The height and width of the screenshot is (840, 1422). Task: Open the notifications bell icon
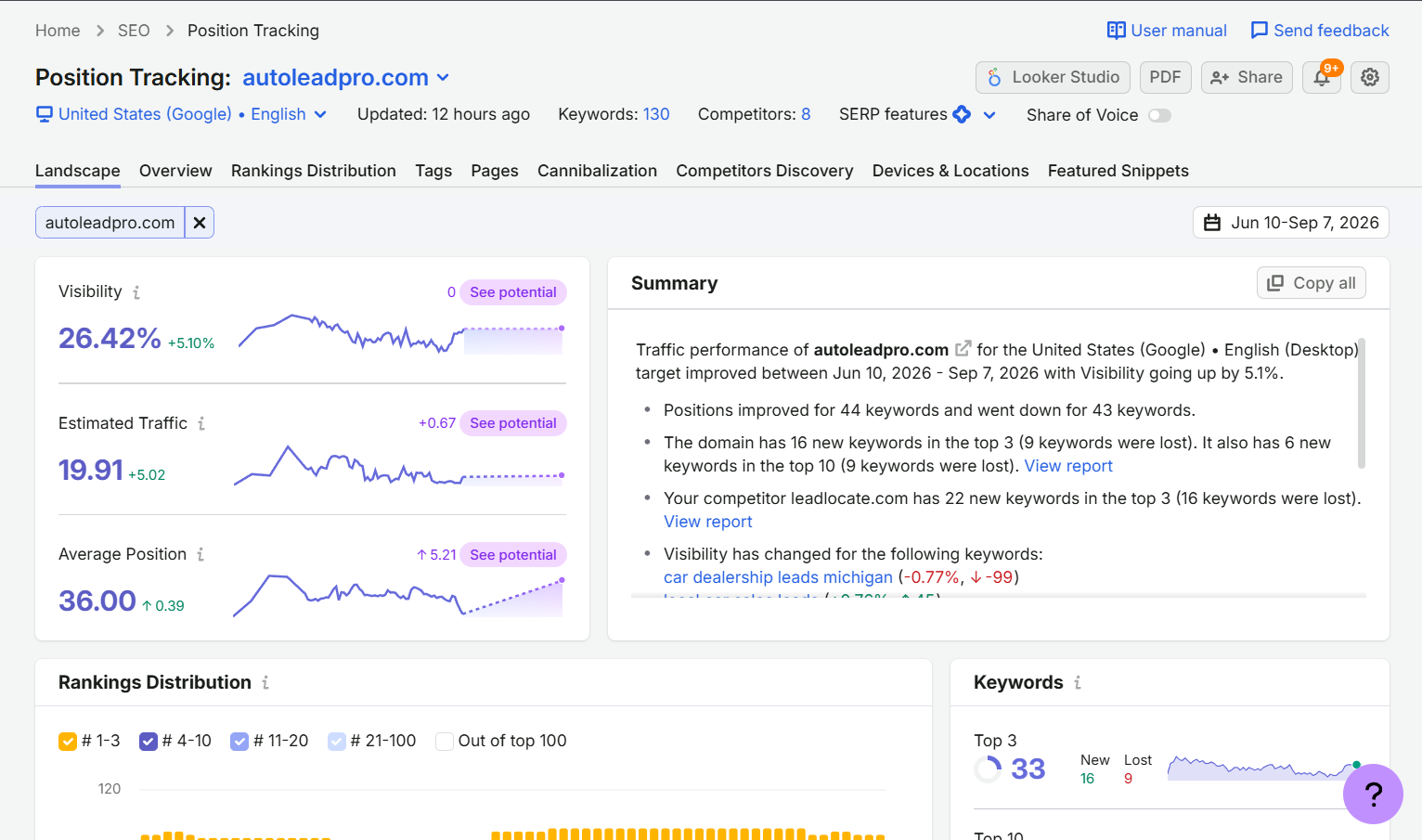point(1322,78)
